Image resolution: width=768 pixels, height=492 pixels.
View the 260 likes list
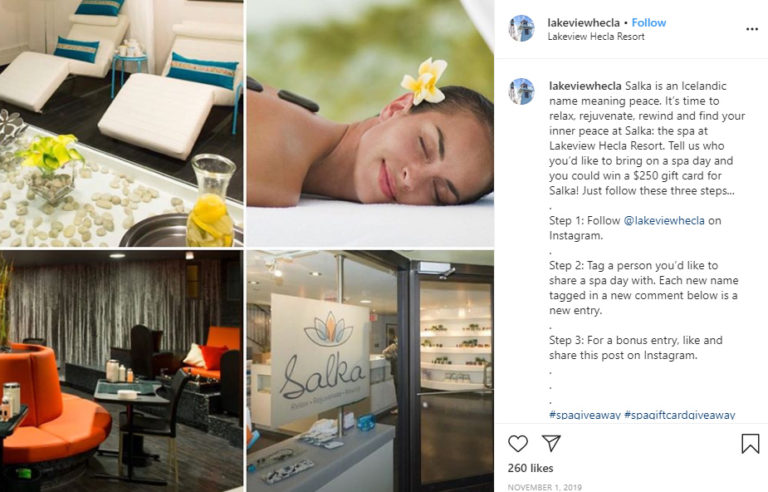click(x=530, y=468)
